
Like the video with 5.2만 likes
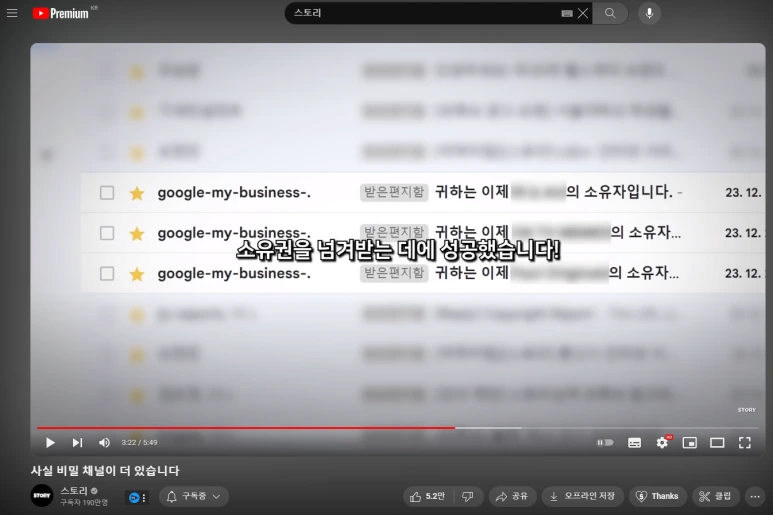coord(427,496)
